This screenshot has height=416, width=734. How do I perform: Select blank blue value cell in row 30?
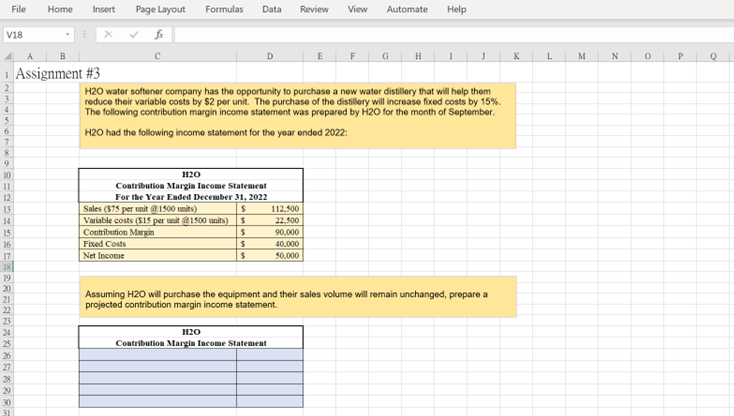coord(270,401)
